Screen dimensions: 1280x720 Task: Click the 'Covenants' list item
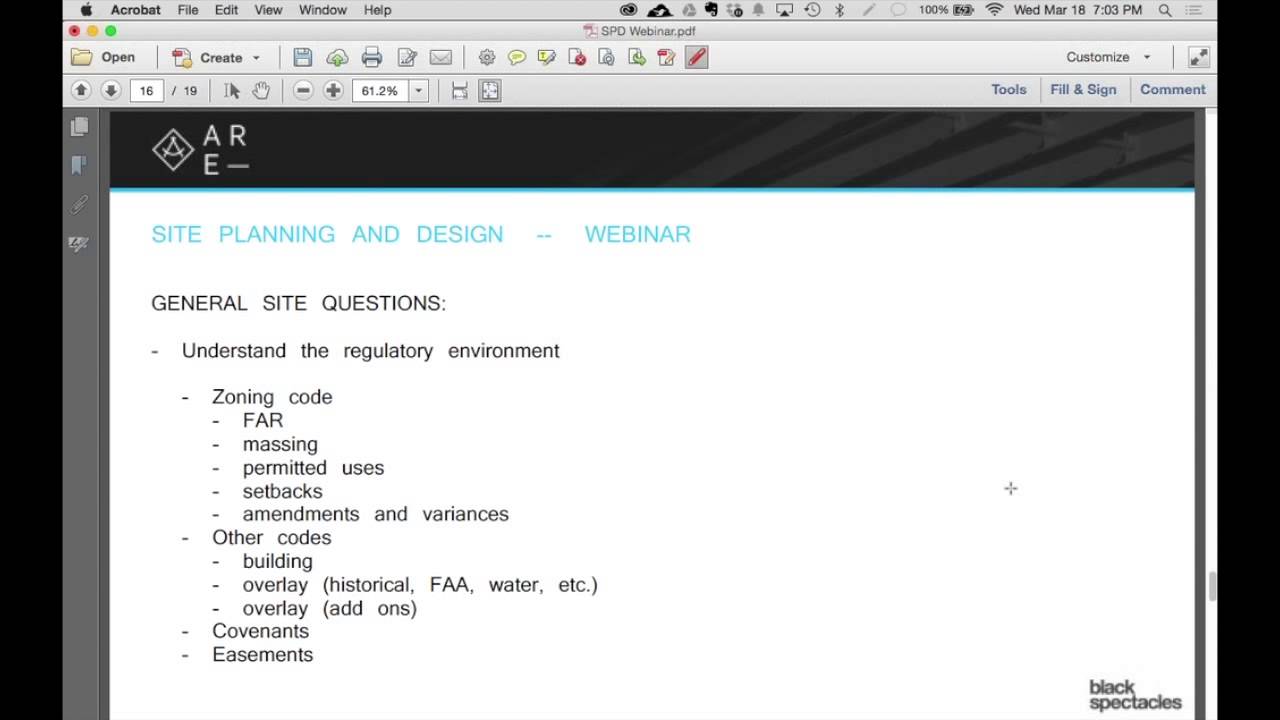[260, 631]
